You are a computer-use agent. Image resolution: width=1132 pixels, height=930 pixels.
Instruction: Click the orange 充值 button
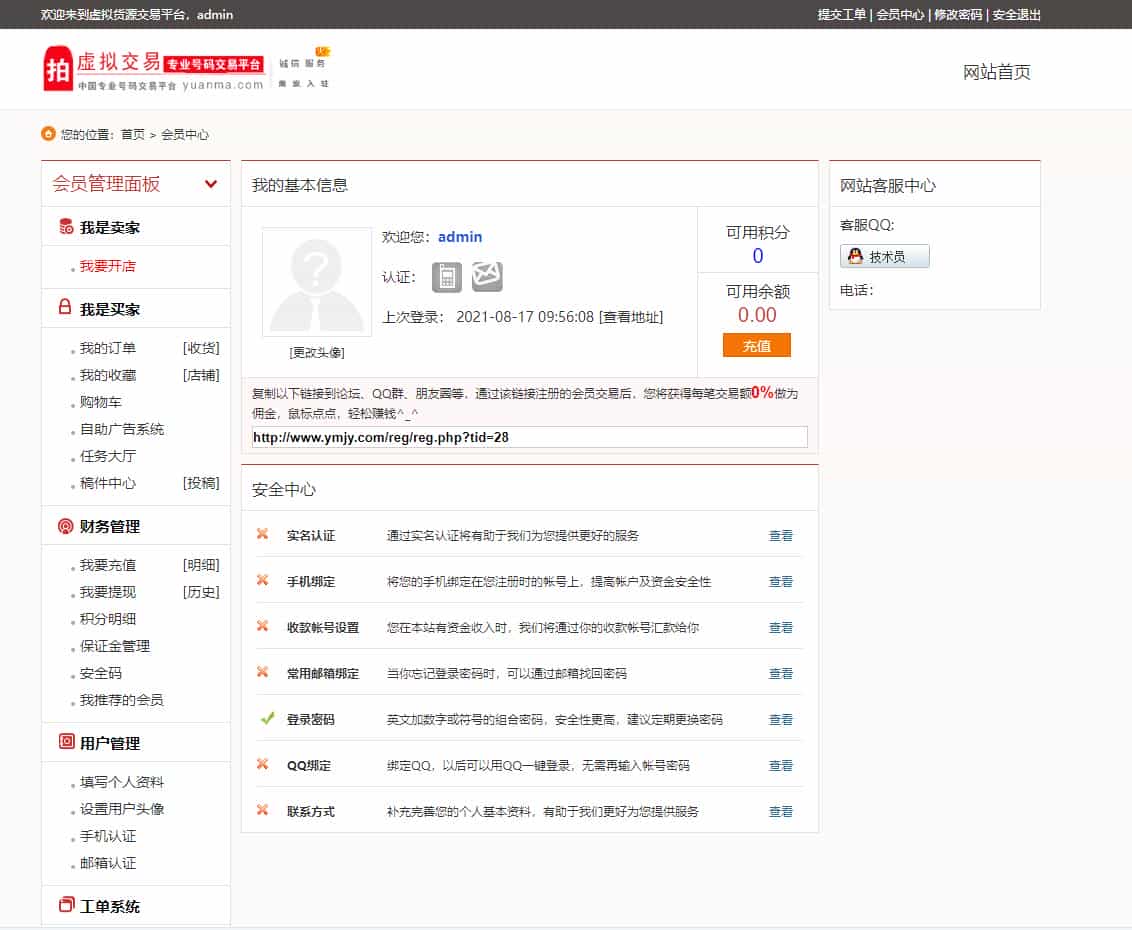(x=757, y=345)
